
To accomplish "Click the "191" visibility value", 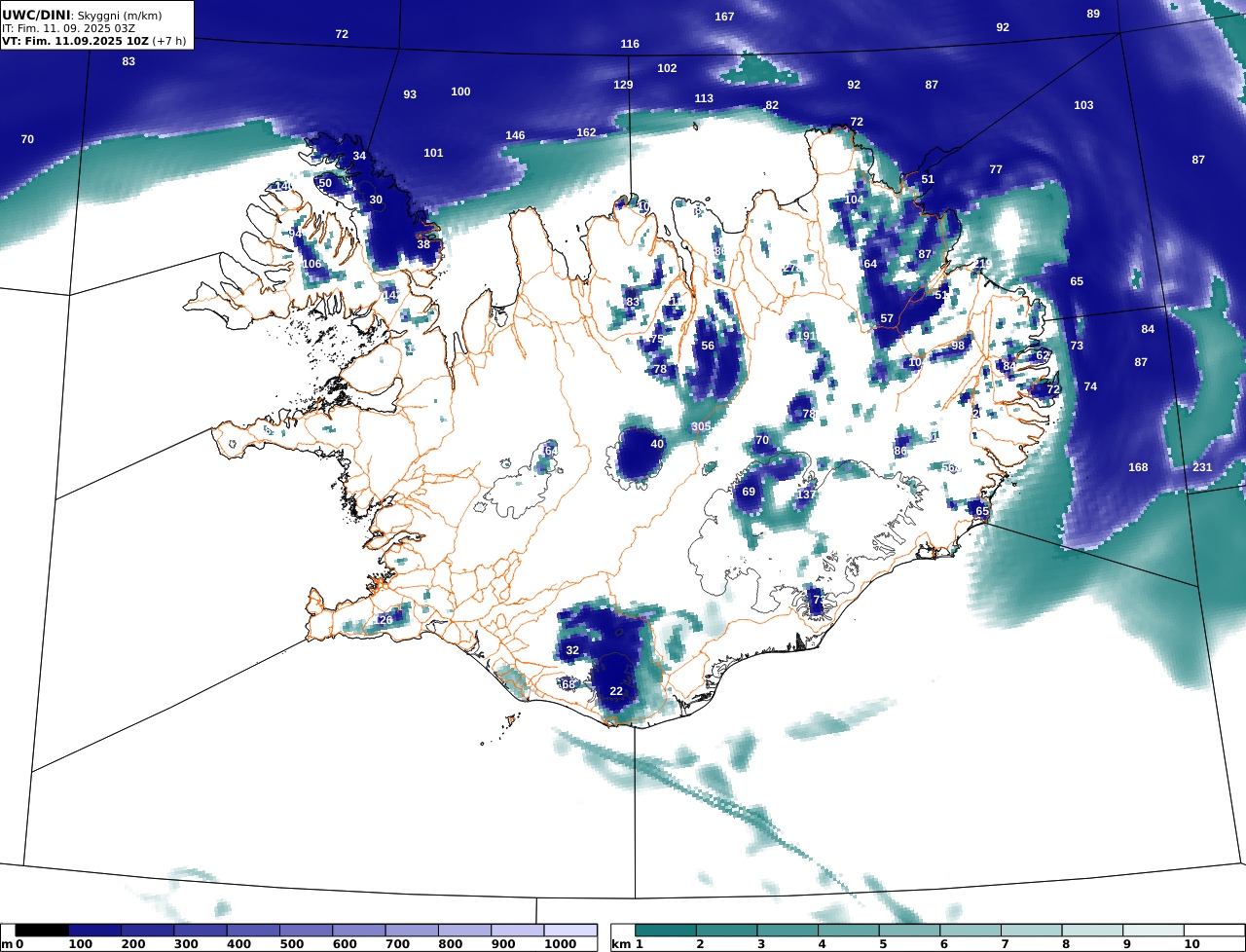I will coord(807,336).
